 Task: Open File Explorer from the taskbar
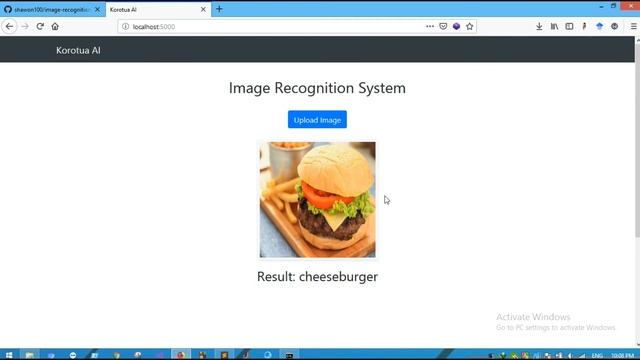click(x=29, y=355)
